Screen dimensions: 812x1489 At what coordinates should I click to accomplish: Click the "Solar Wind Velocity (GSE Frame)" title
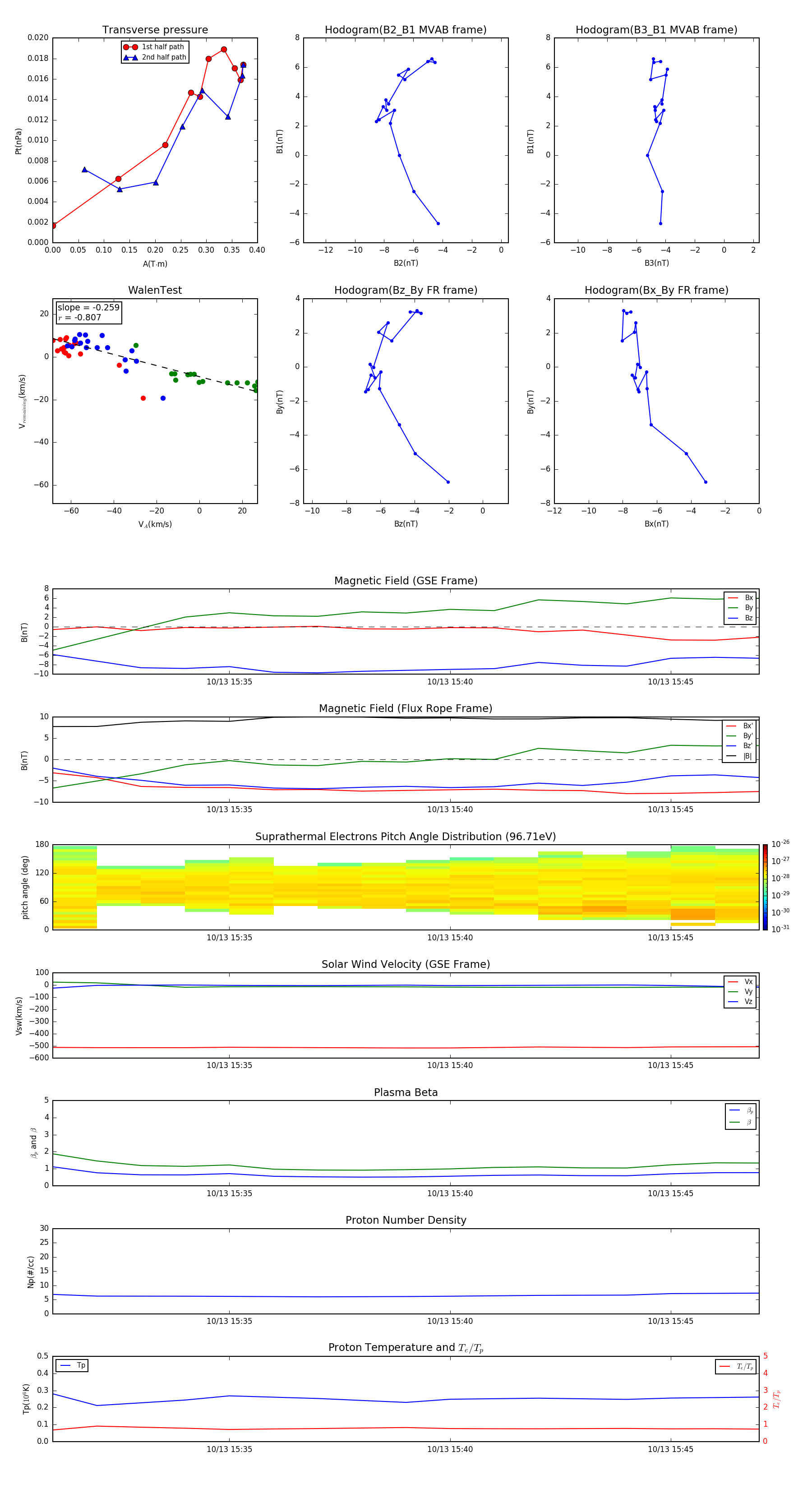coord(406,965)
